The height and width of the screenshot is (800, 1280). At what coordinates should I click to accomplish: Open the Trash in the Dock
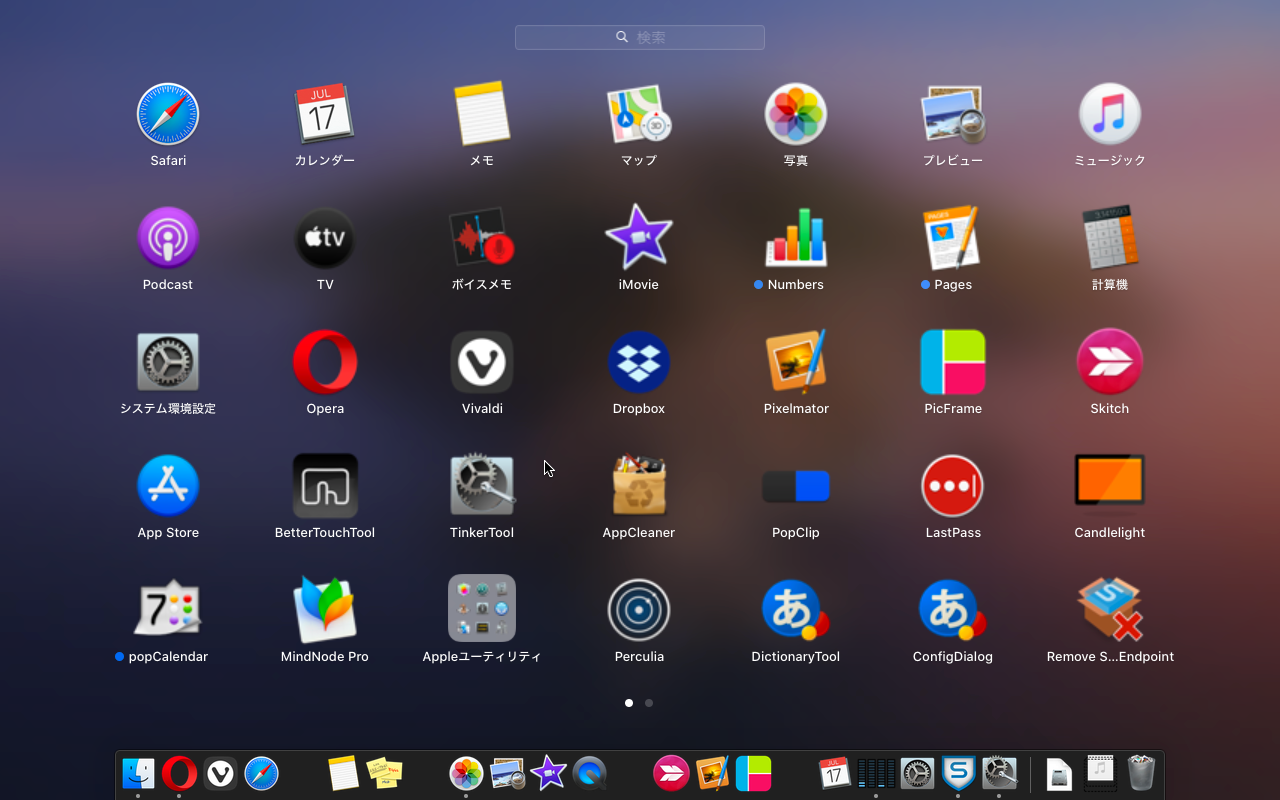click(1141, 773)
